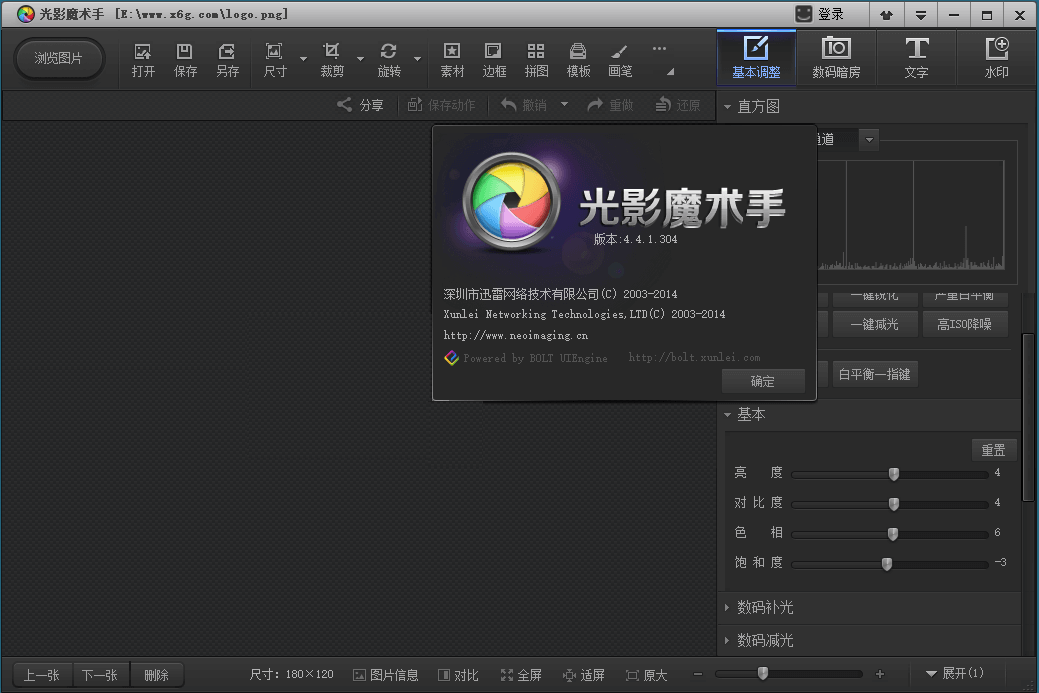Select the 尺寸 resize tool

(275, 60)
